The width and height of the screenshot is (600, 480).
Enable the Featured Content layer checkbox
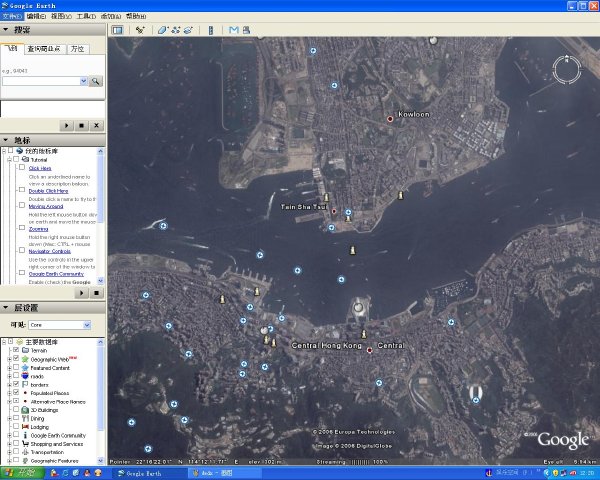(16, 367)
